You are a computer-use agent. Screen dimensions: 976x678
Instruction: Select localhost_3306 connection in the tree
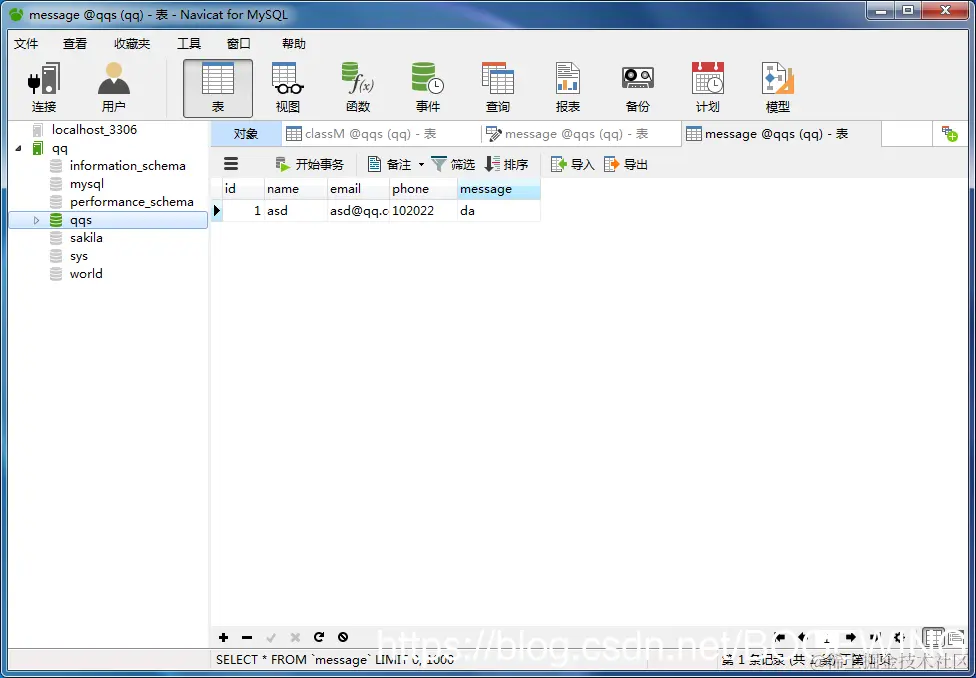(94, 129)
